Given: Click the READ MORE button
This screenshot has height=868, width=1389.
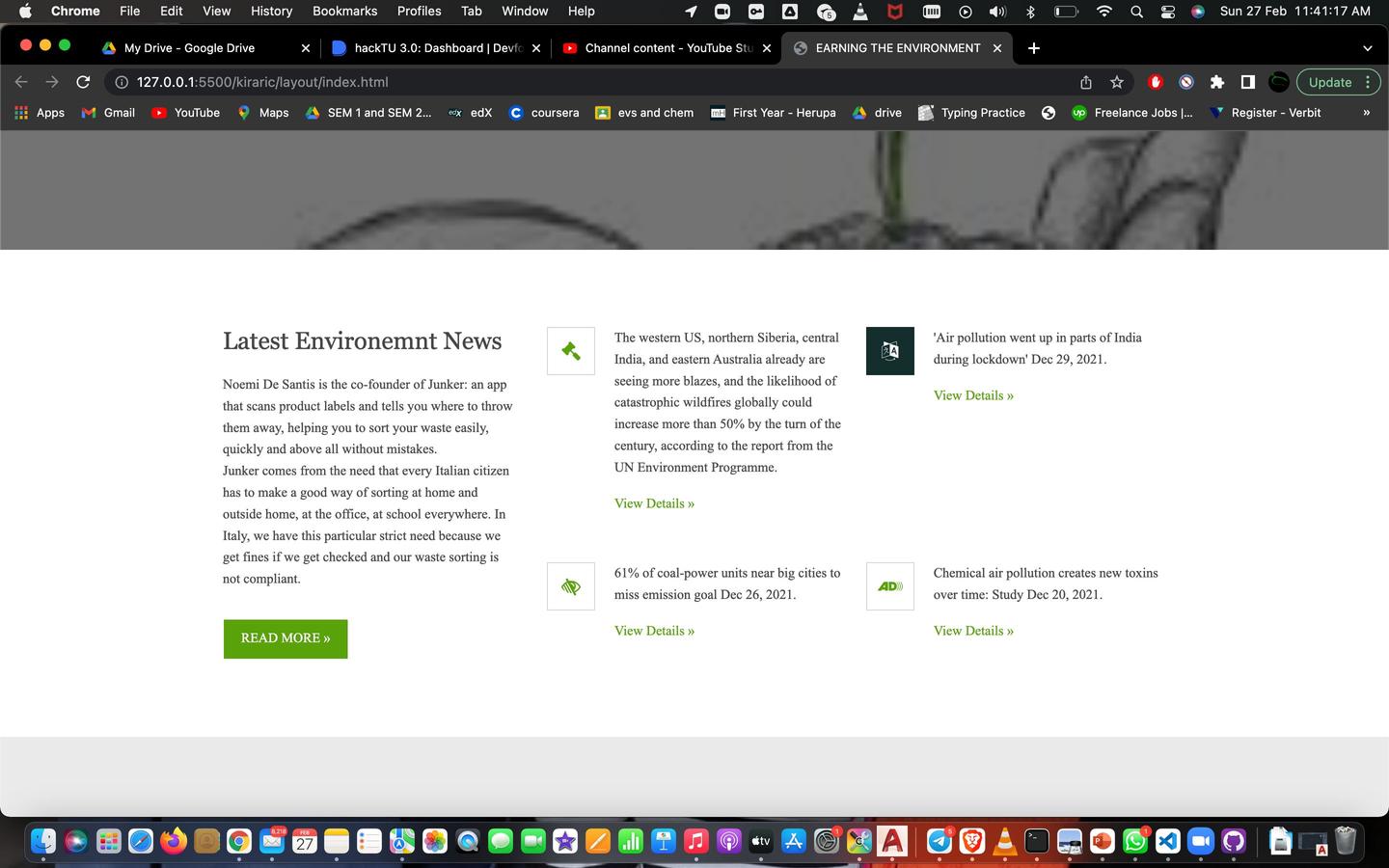Looking at the screenshot, I should (x=286, y=638).
